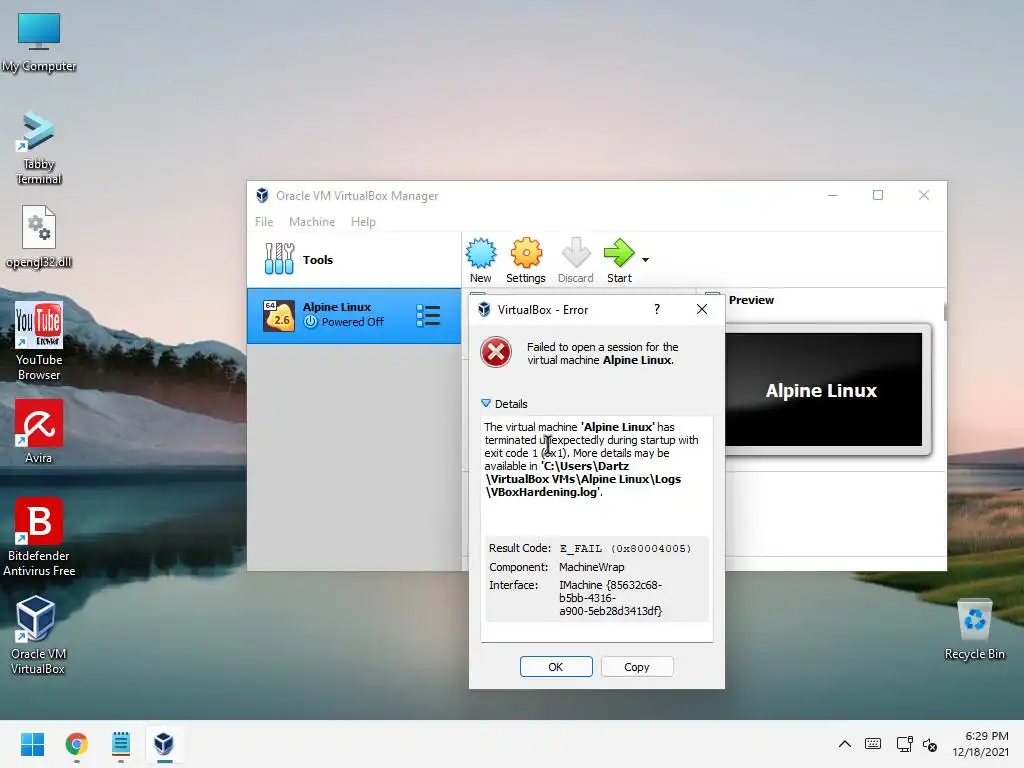
Task: Close the VirtualBox Error dialog
Action: pos(702,309)
